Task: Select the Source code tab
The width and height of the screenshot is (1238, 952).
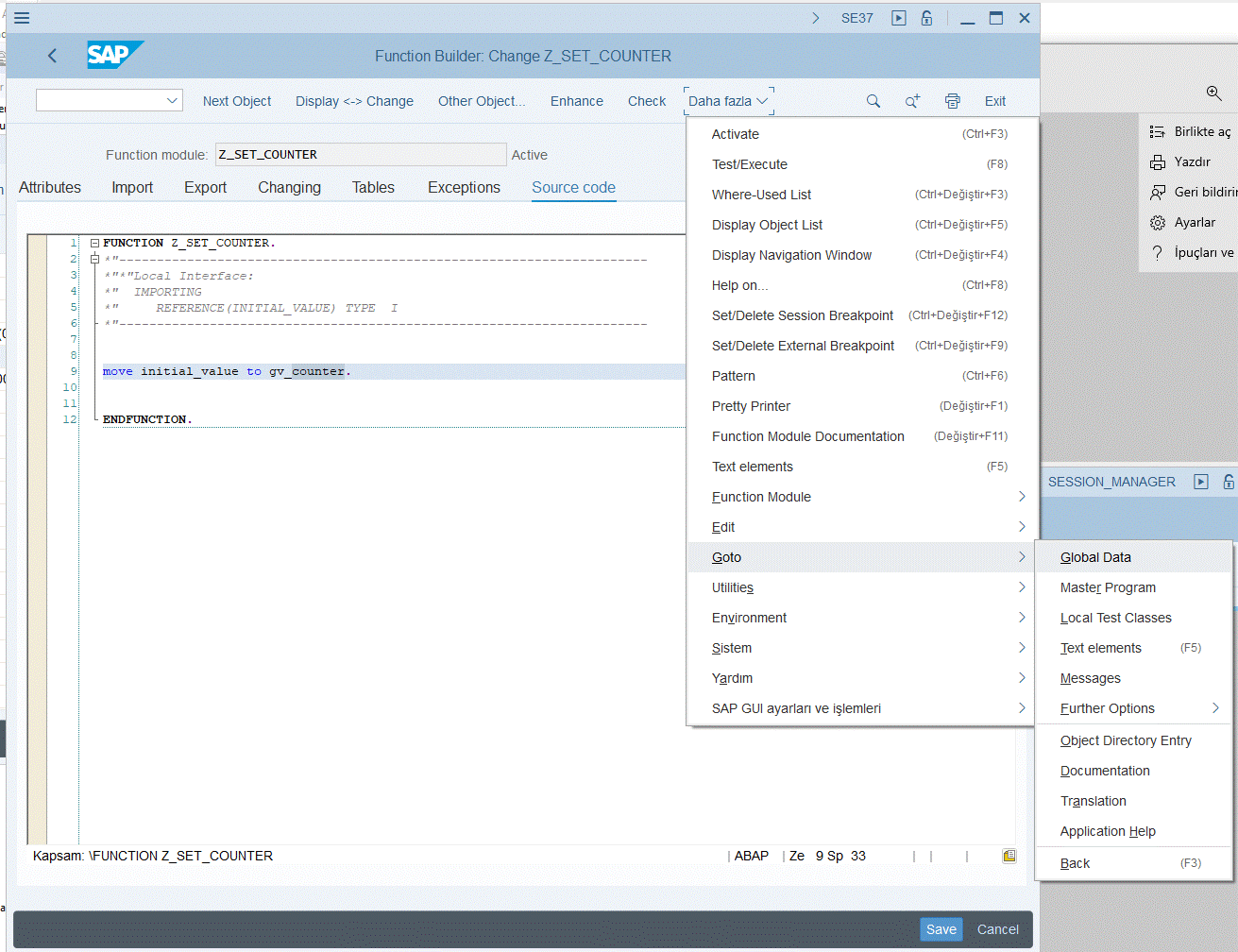Action: [573, 187]
